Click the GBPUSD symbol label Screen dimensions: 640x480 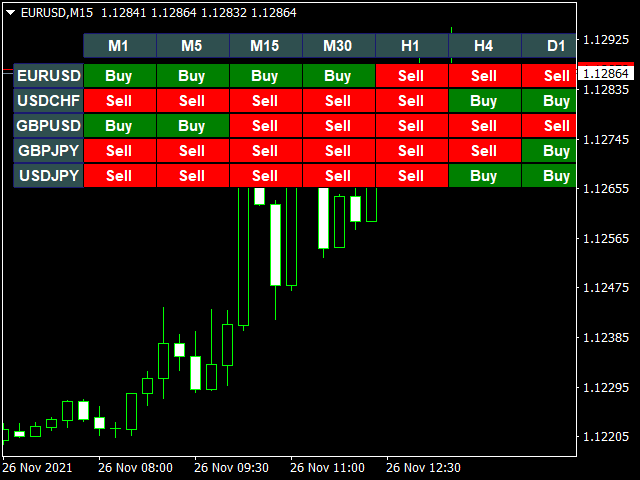pos(49,126)
